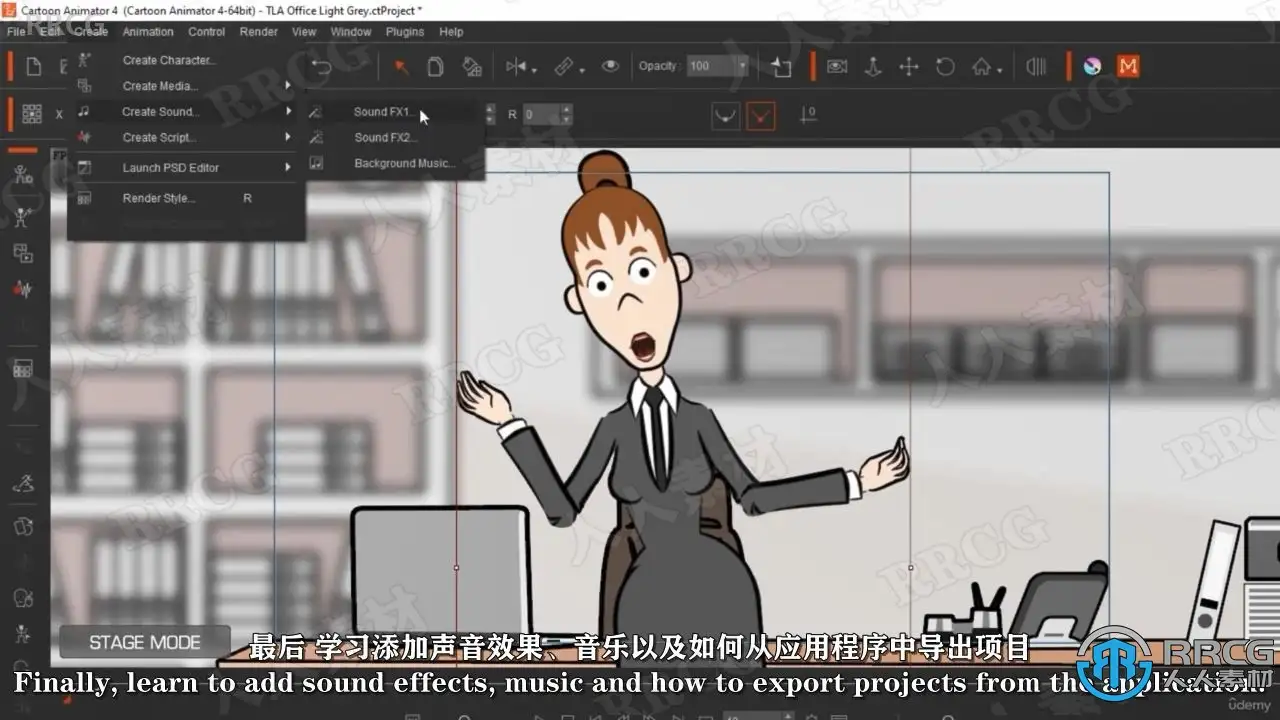Select the orange arrow pointer tool

pos(401,67)
